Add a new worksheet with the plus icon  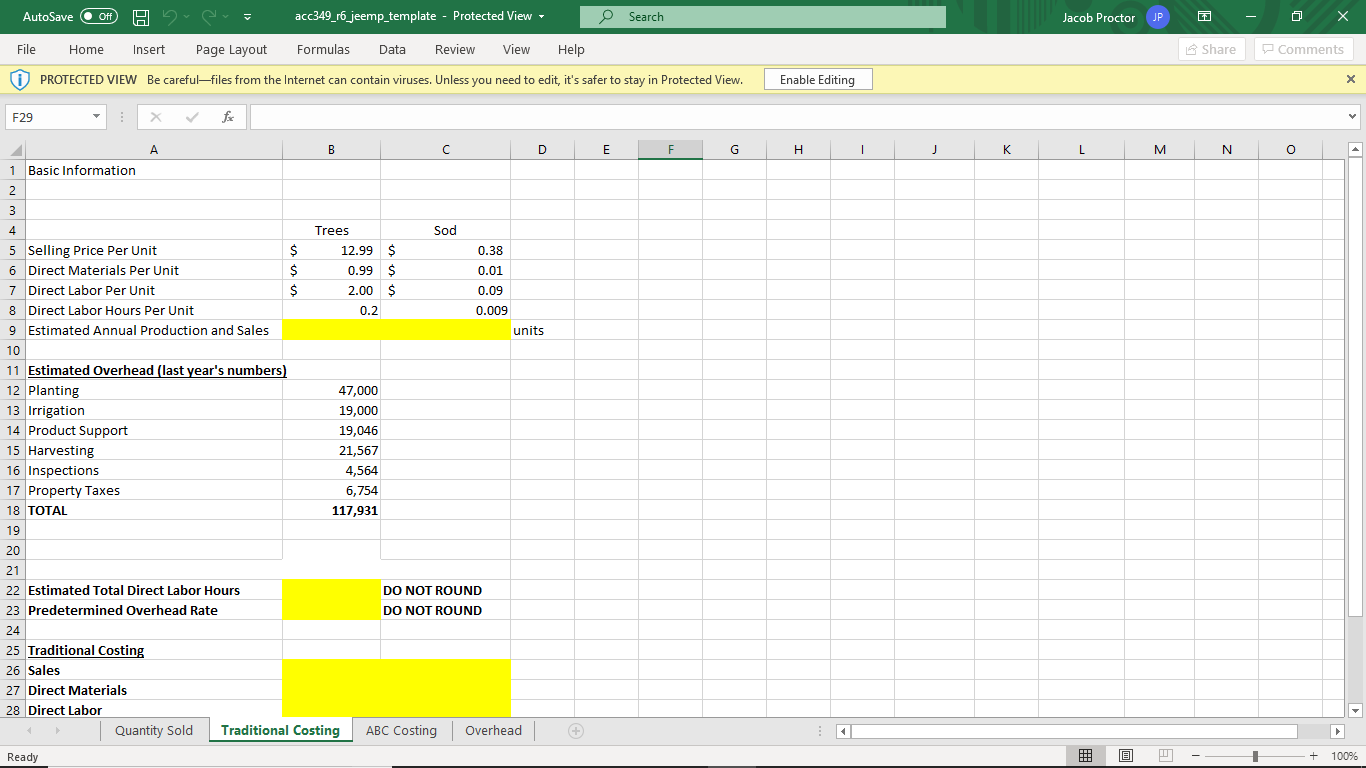(575, 731)
